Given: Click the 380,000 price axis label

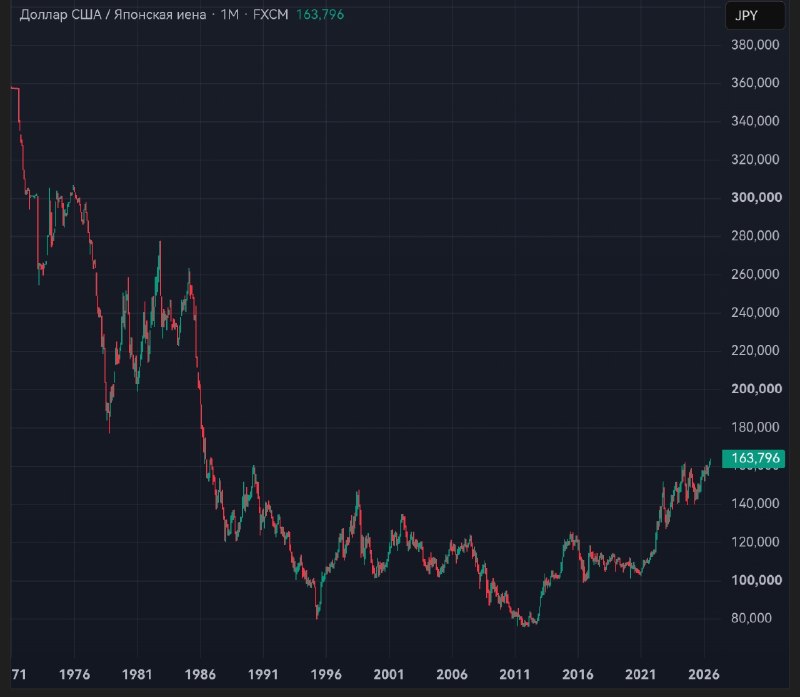Looking at the screenshot, I should pyautogui.click(x=755, y=45).
